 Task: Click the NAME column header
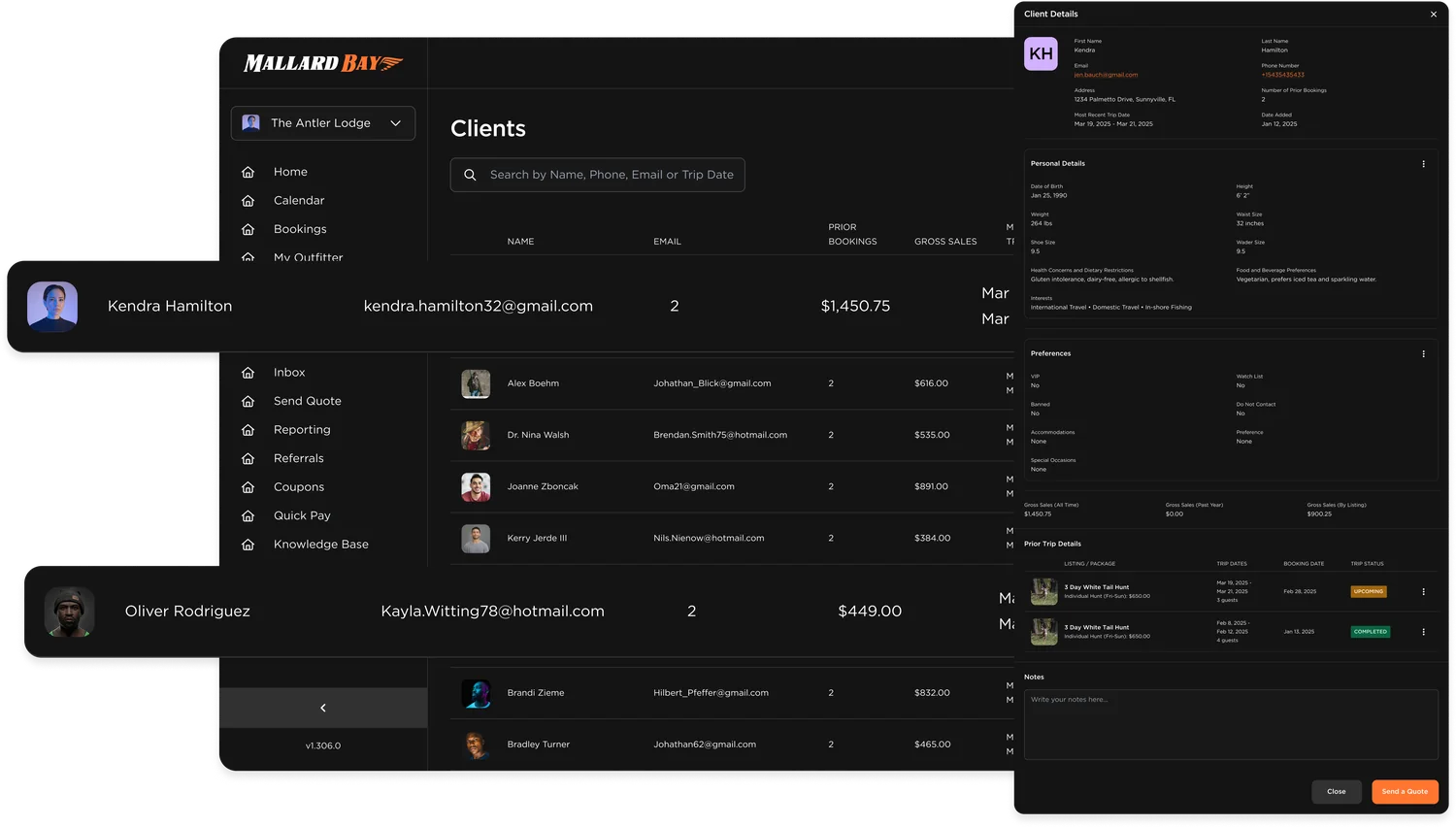[520, 242]
